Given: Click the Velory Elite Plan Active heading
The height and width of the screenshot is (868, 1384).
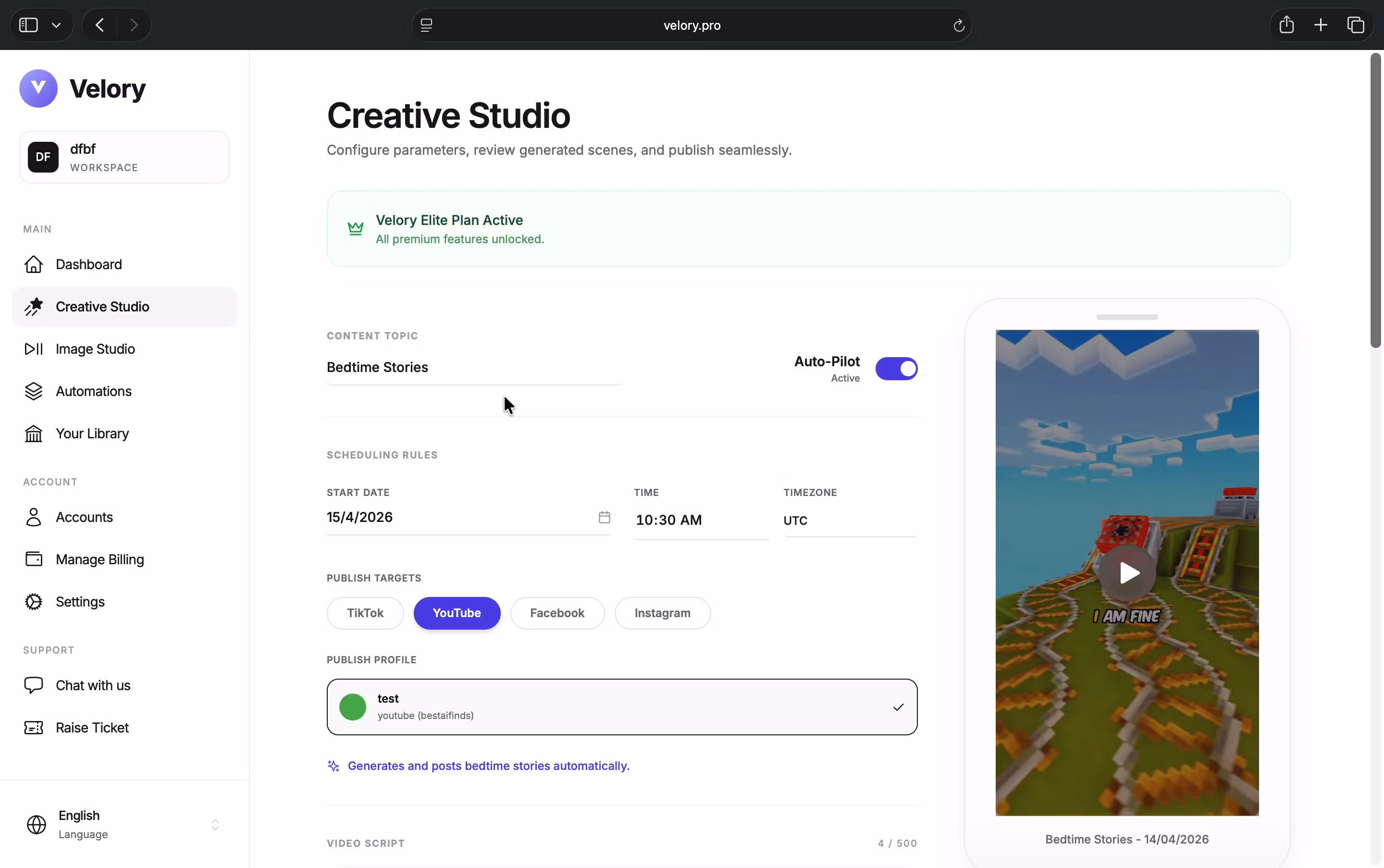Looking at the screenshot, I should tap(449, 221).
